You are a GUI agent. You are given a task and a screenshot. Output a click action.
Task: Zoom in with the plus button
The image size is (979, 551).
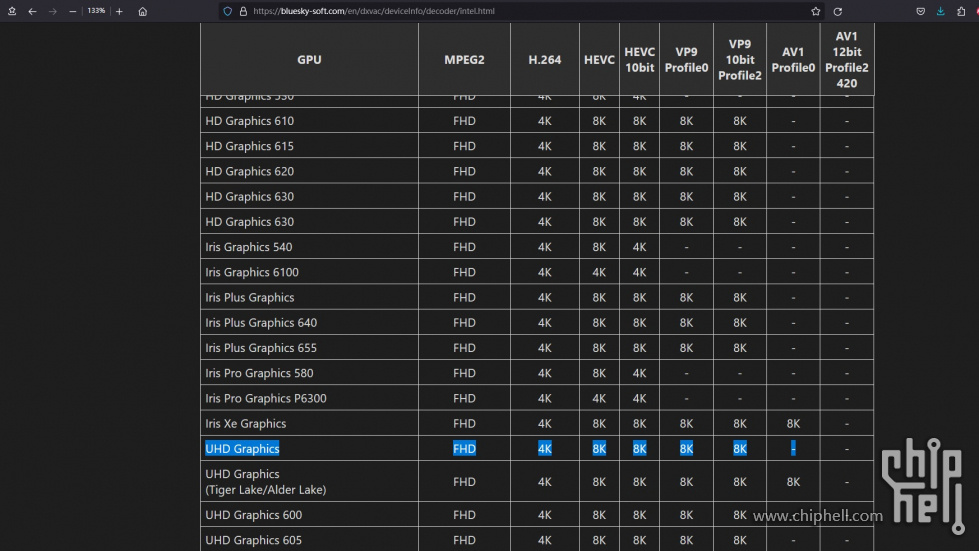119,11
